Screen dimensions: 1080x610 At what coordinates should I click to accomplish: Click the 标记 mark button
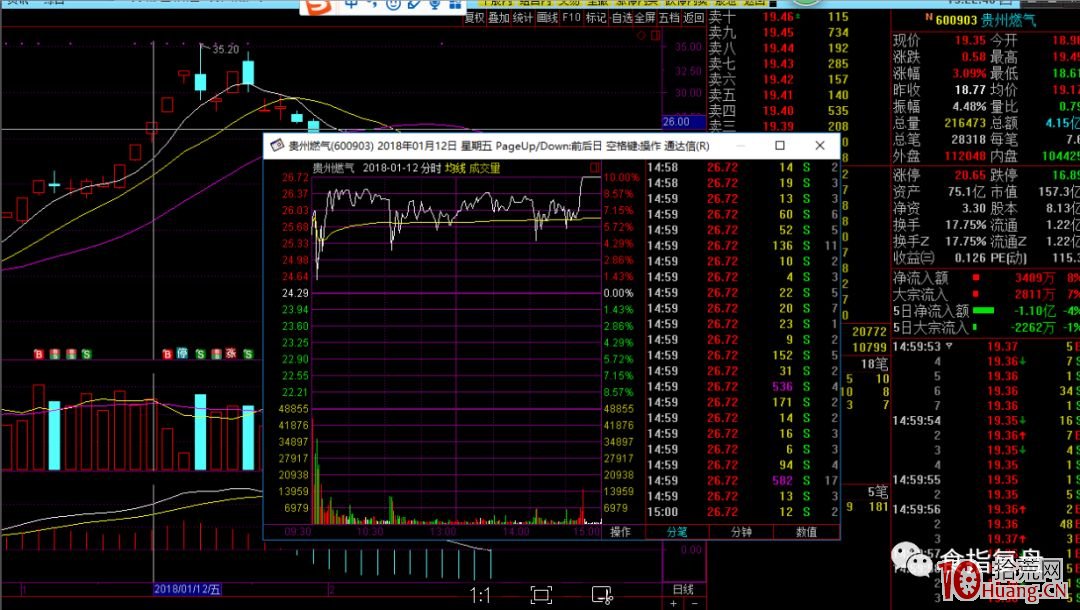click(x=596, y=17)
